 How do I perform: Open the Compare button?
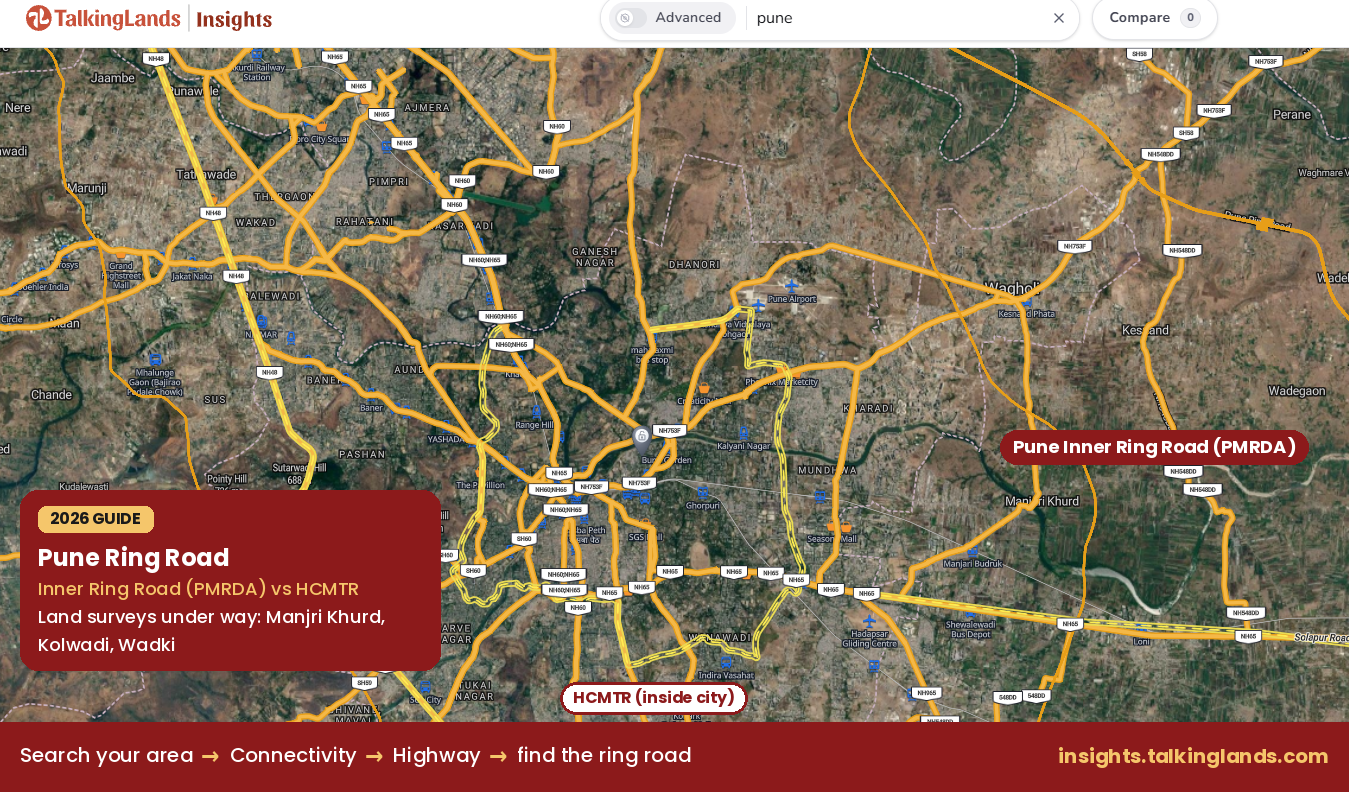point(1154,18)
